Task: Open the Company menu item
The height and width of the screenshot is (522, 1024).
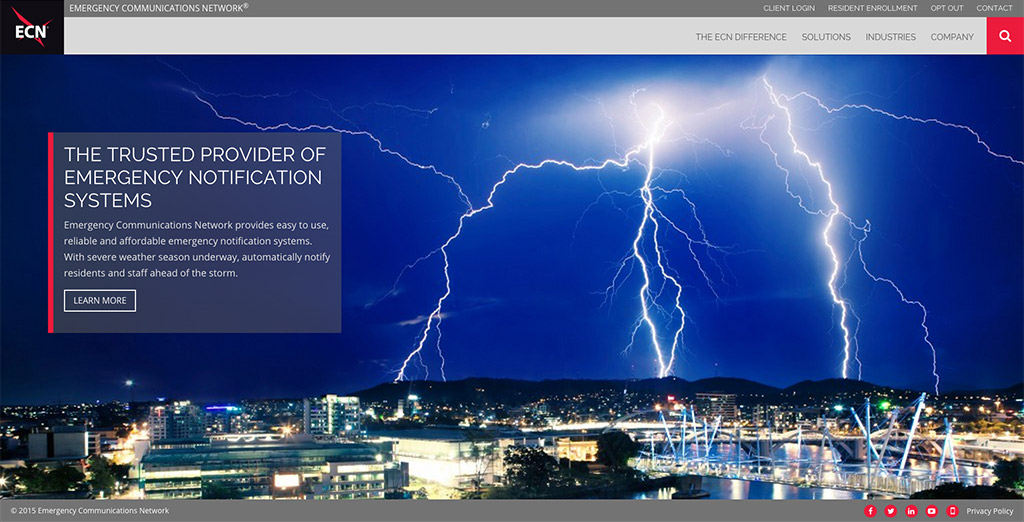Action: tap(952, 37)
